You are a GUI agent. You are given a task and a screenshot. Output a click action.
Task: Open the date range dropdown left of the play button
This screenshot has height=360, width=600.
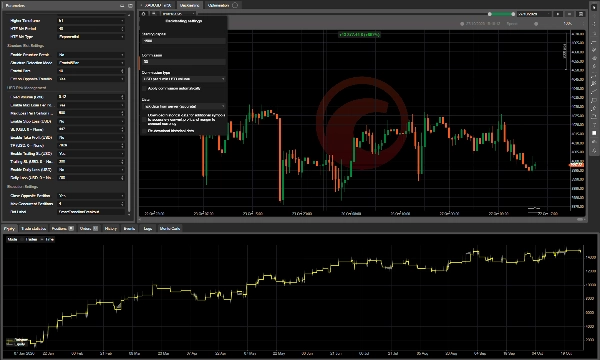click(534, 14)
